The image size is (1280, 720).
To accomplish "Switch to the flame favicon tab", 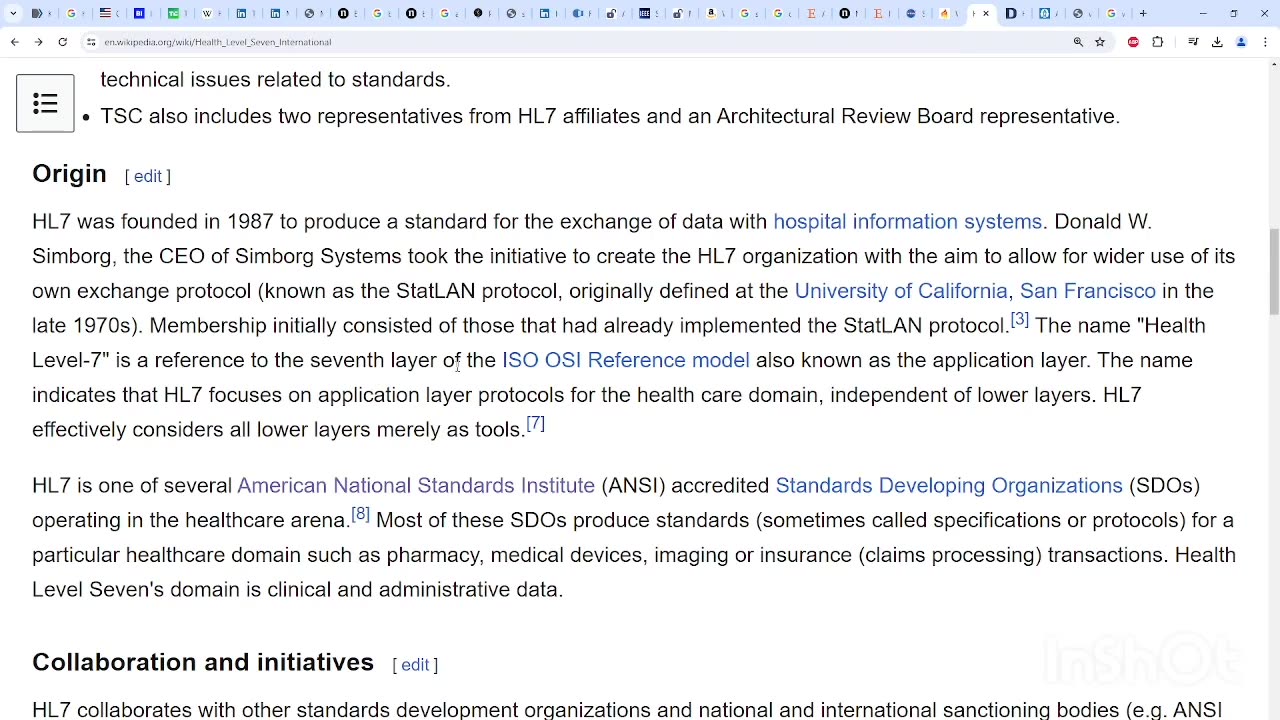I will tap(944, 13).
